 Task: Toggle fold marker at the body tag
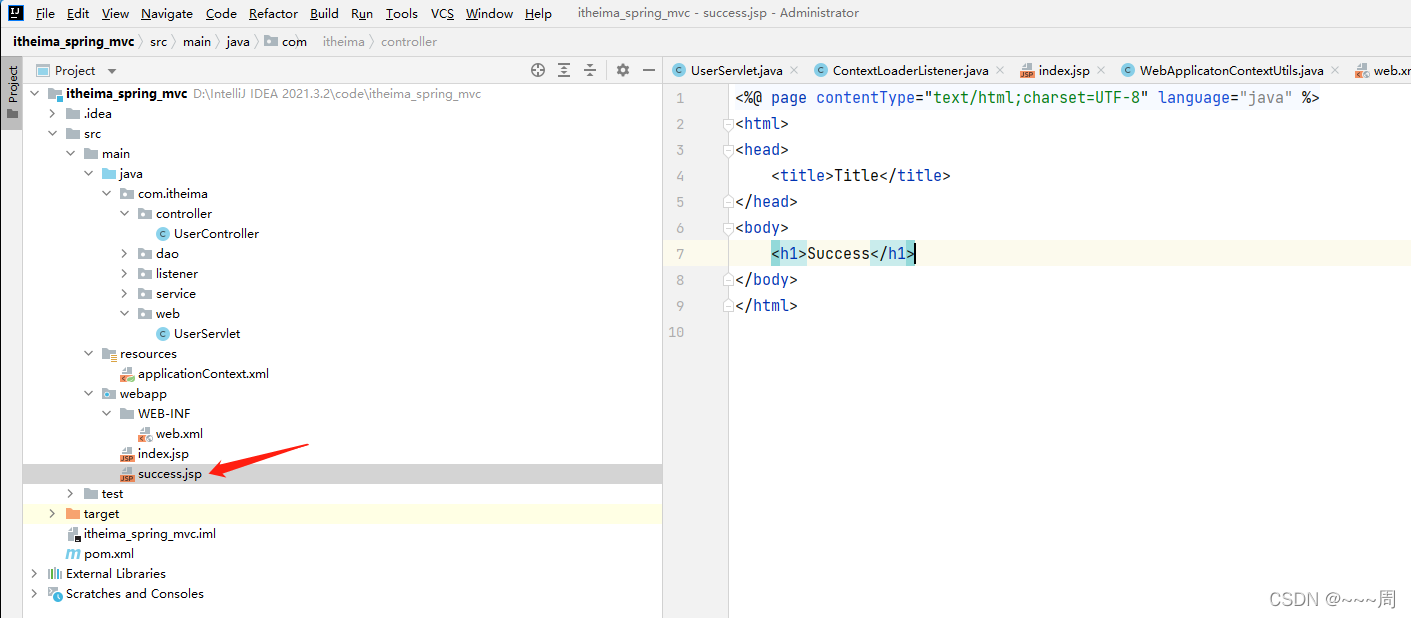point(728,228)
